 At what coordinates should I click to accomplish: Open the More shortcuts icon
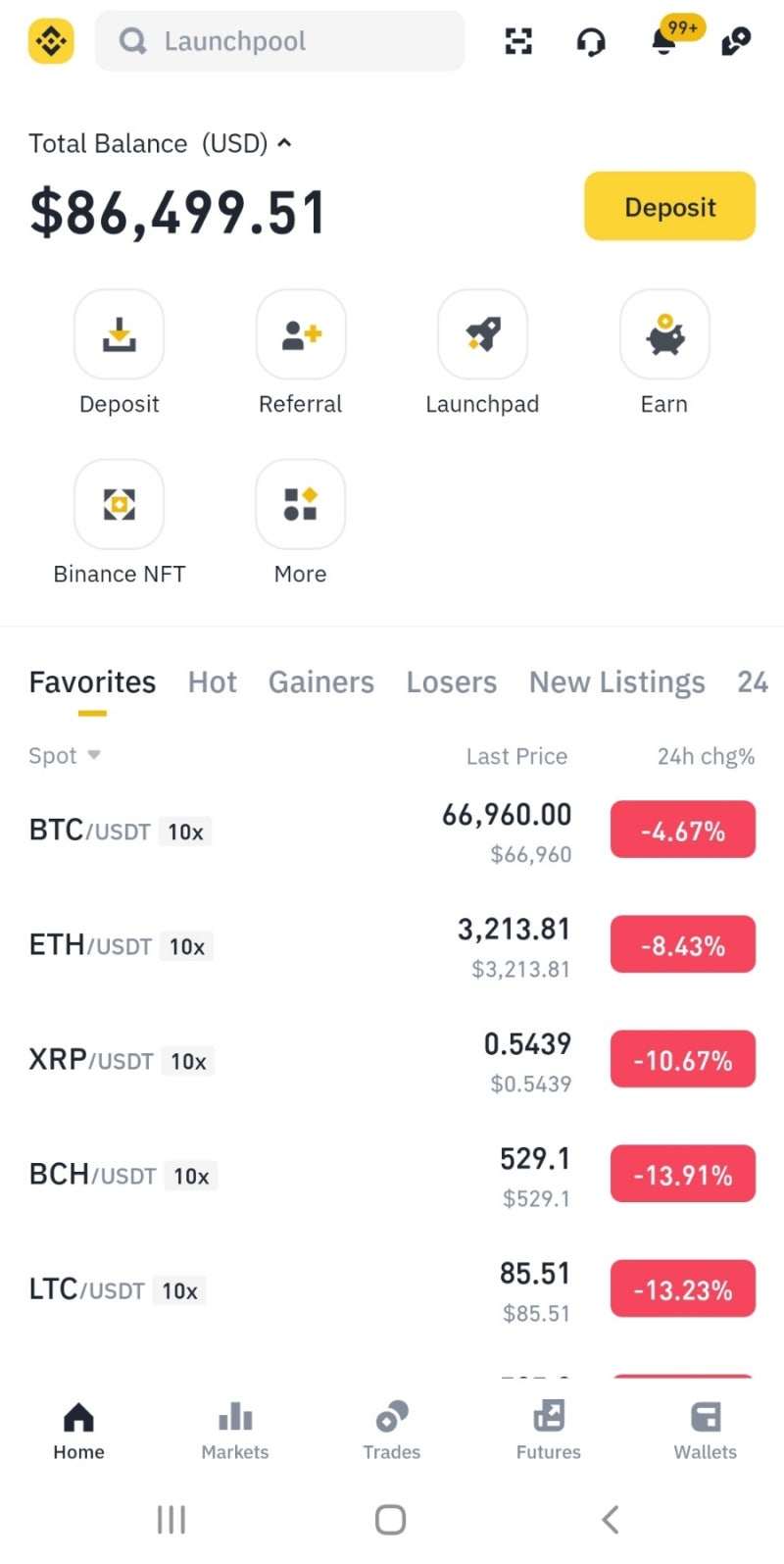click(301, 504)
